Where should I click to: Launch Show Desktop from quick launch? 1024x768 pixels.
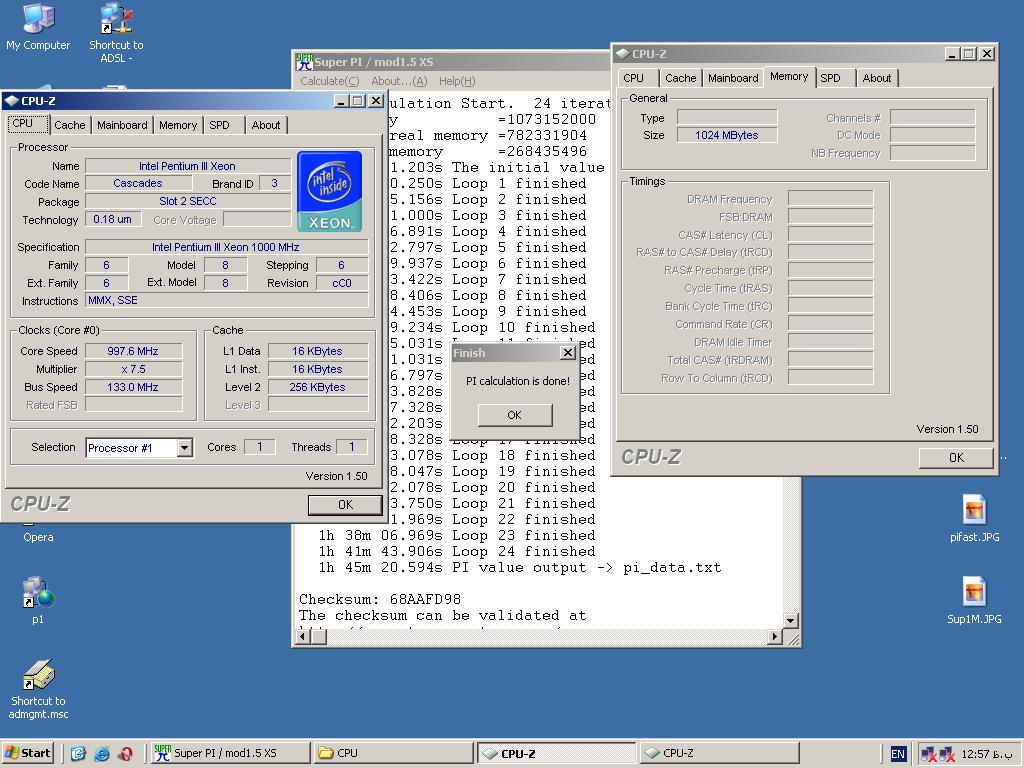78,753
